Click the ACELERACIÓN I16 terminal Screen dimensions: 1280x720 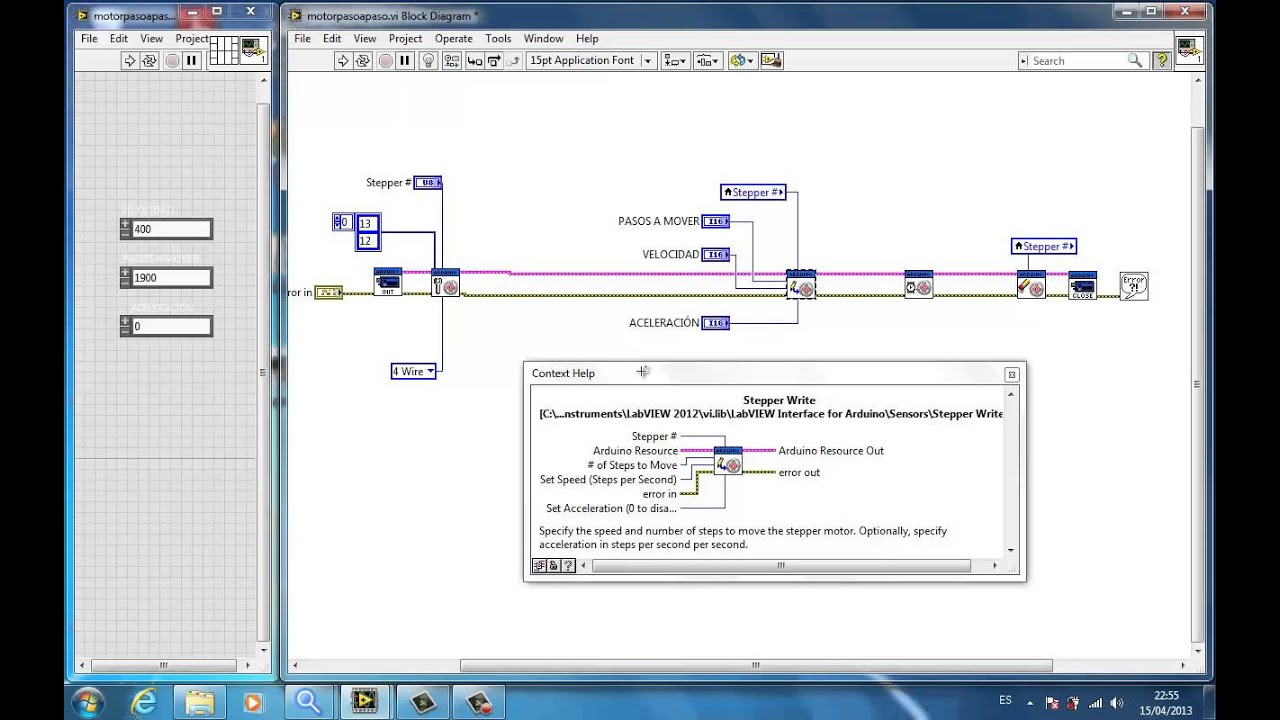coord(716,323)
